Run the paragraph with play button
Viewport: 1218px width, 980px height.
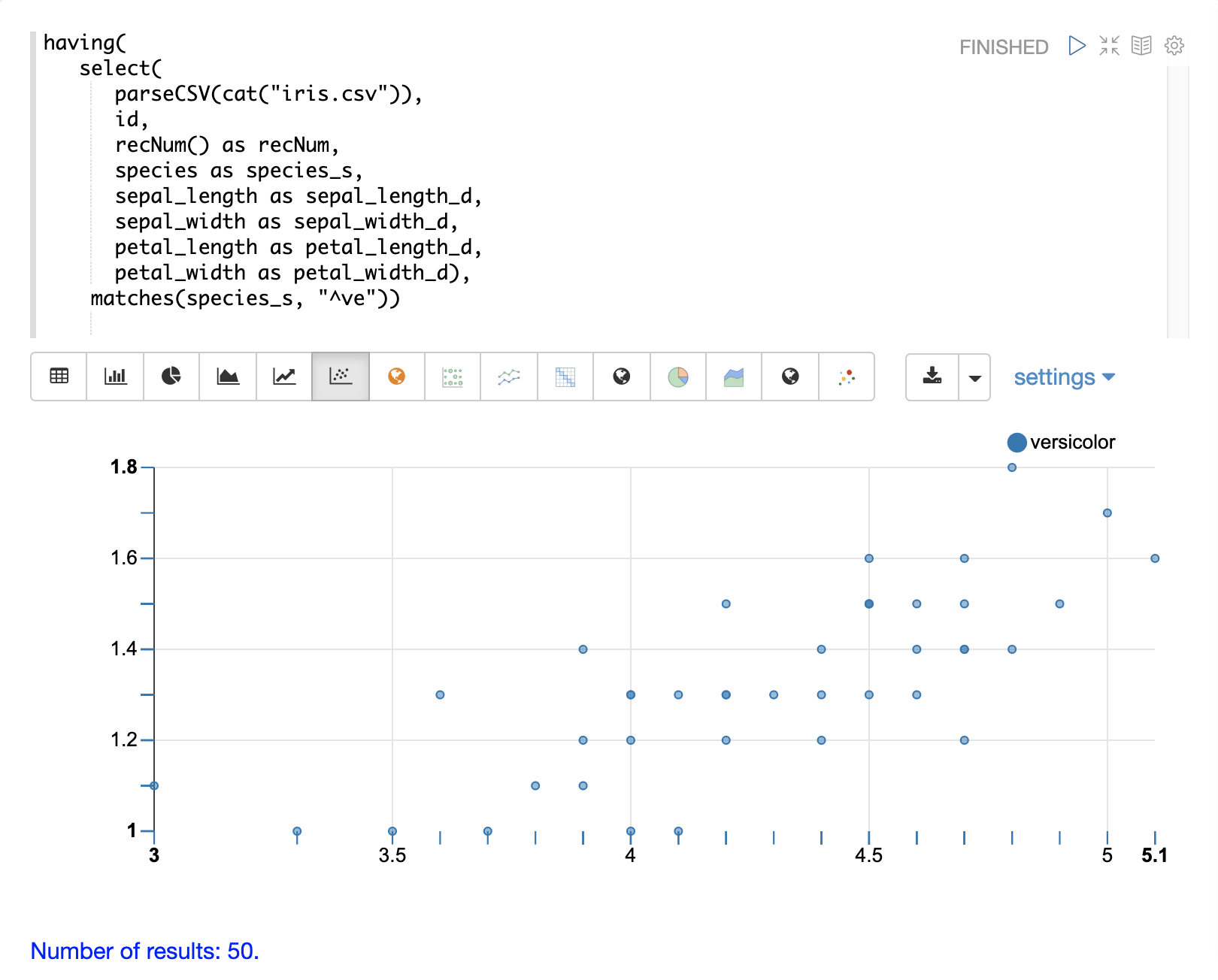click(1077, 46)
